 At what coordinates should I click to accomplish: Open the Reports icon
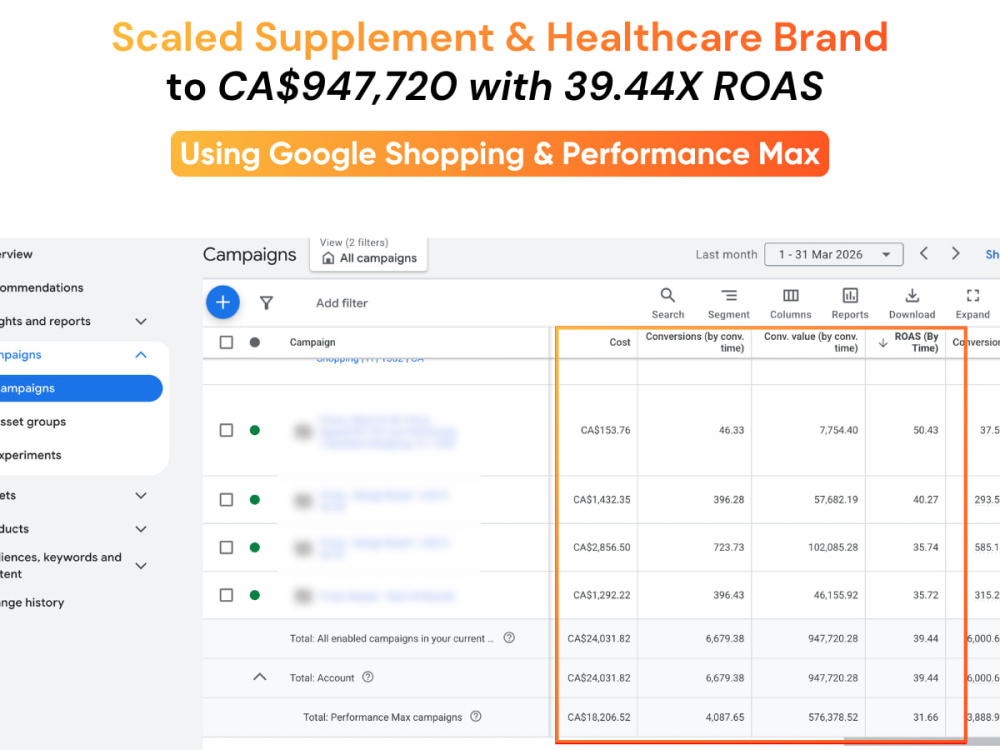pyautogui.click(x=850, y=295)
